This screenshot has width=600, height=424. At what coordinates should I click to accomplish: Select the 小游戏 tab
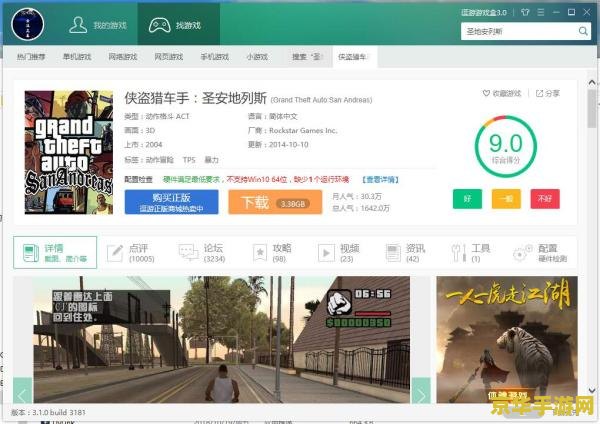tap(257, 57)
